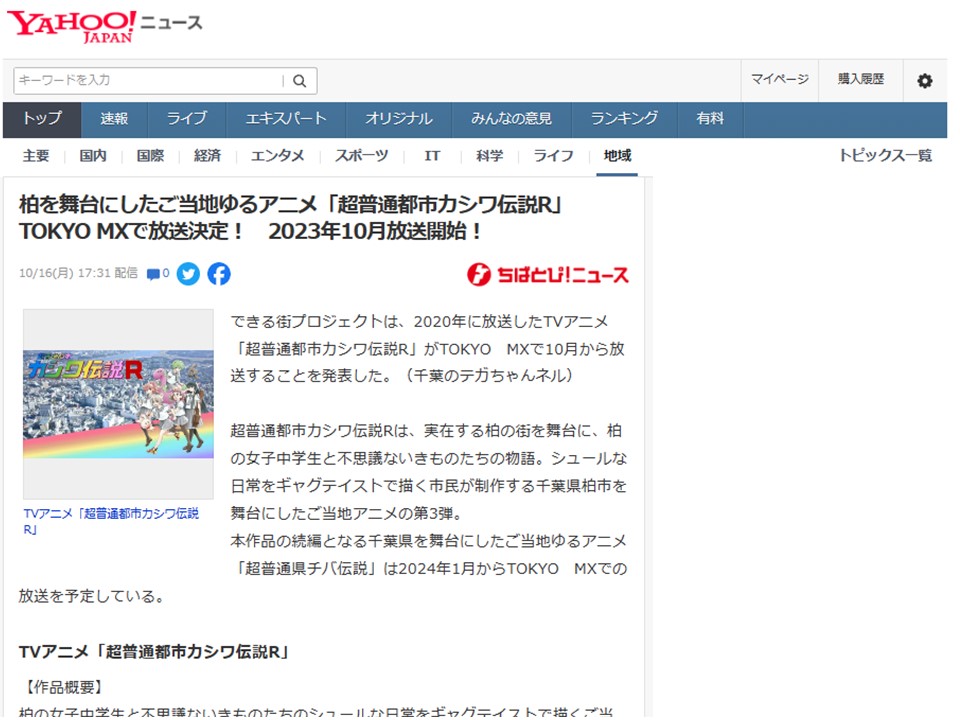Go to the エキスパート tab
Screen dimensions: 960x720
[x=286, y=119]
